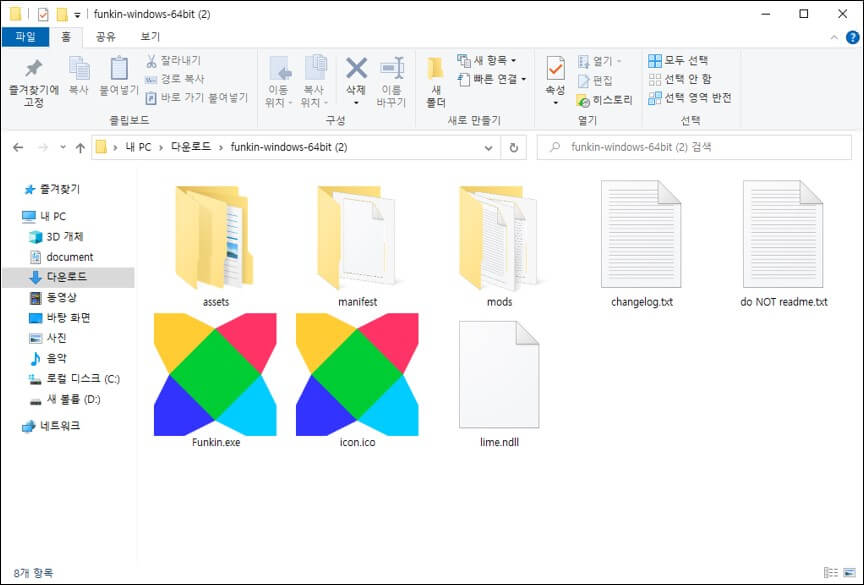Open the recent locations dropdown arrow

63,147
